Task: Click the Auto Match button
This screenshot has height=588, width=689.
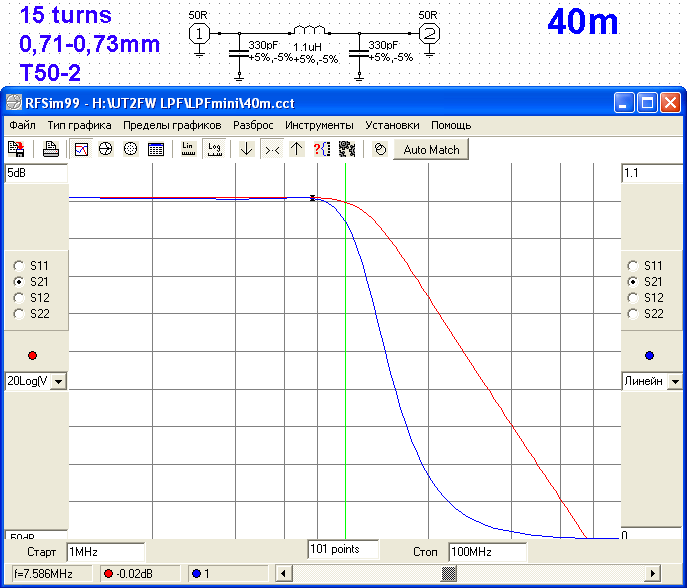Action: [431, 149]
